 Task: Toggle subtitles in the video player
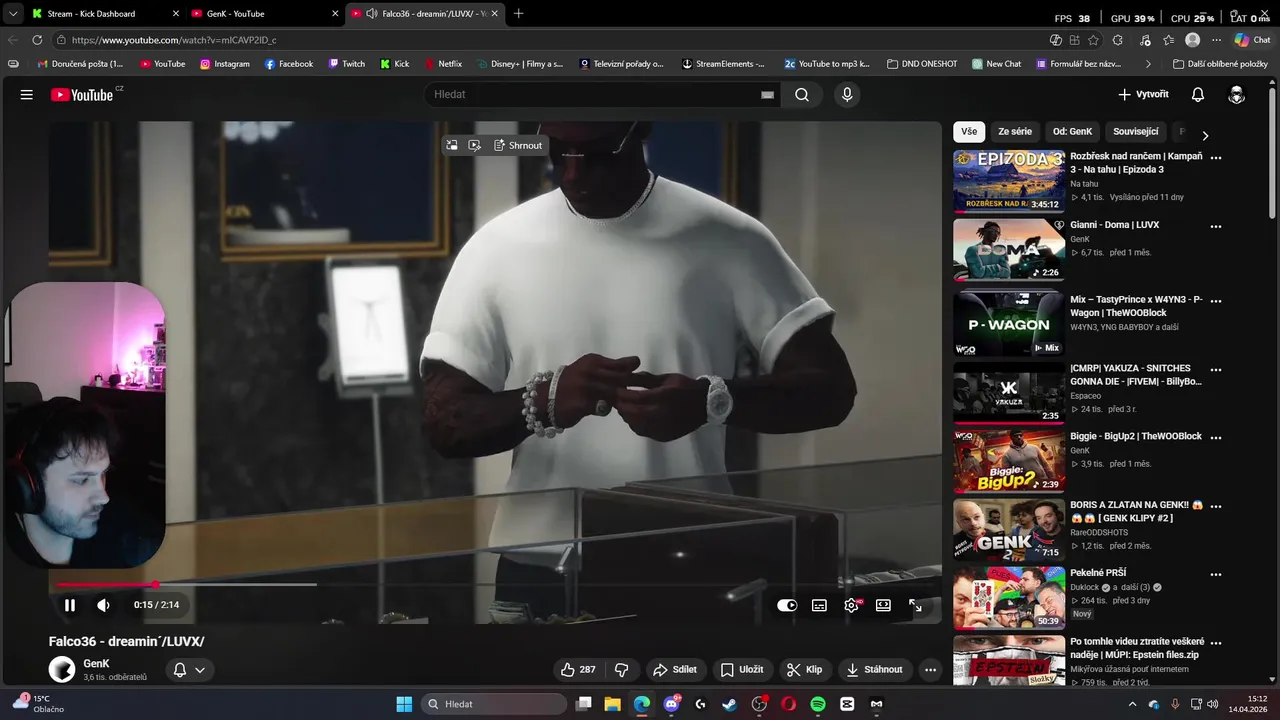tap(819, 605)
